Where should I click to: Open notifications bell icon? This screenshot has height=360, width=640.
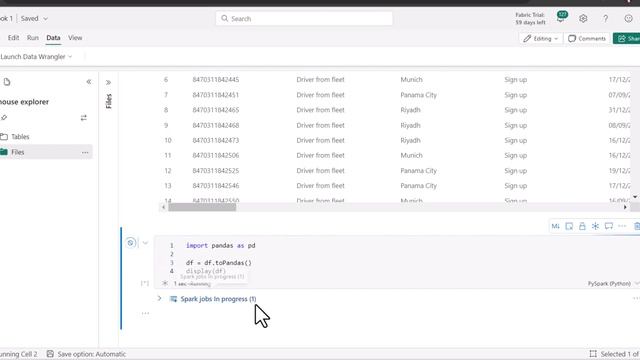(561, 18)
